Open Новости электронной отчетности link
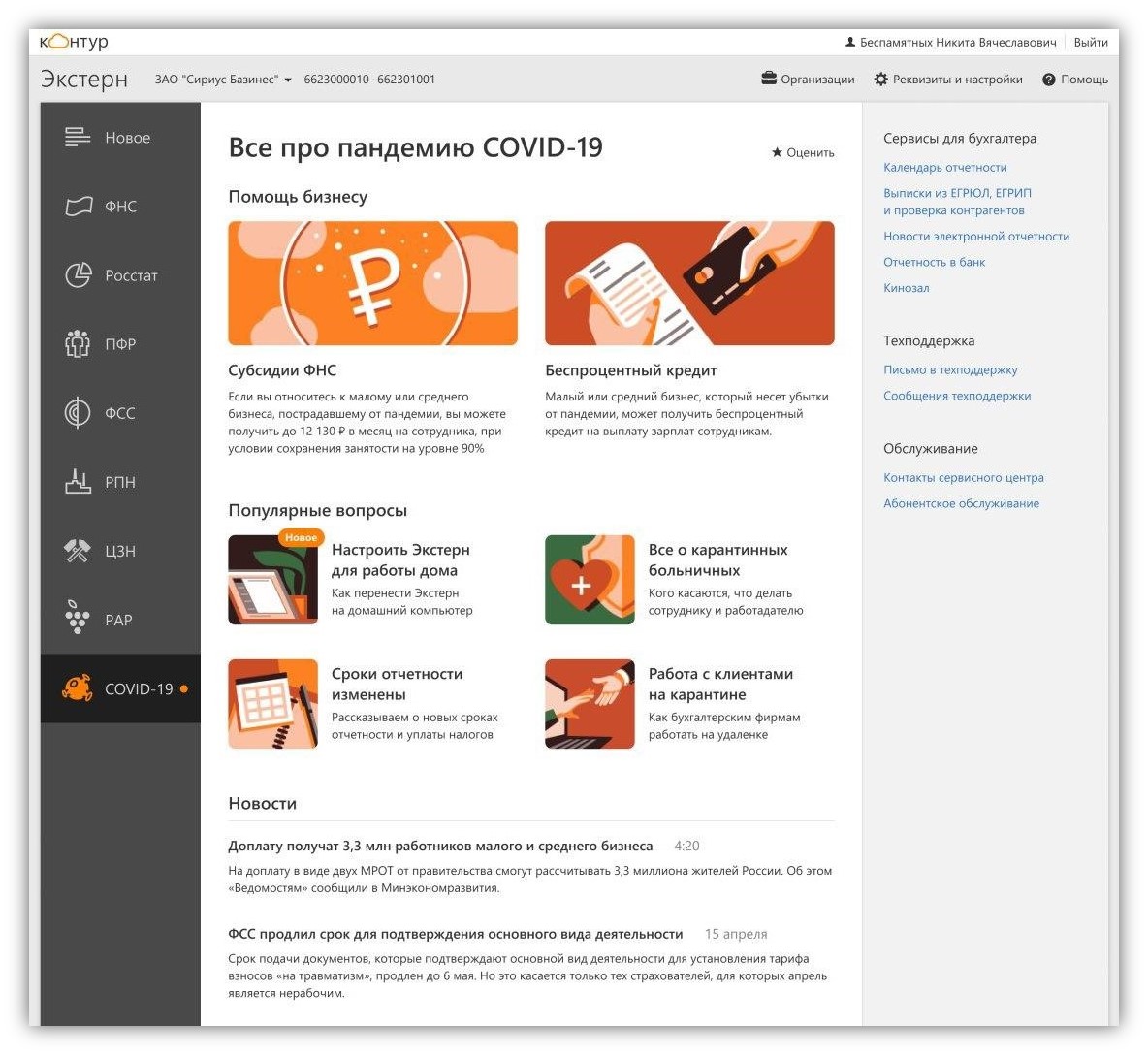1148x1055 pixels. pyautogui.click(x=976, y=236)
